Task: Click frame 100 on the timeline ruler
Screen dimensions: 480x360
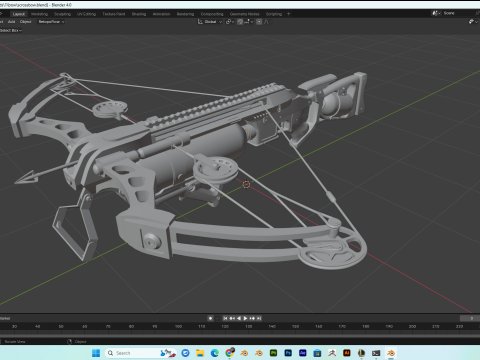Action: click(x=178, y=326)
